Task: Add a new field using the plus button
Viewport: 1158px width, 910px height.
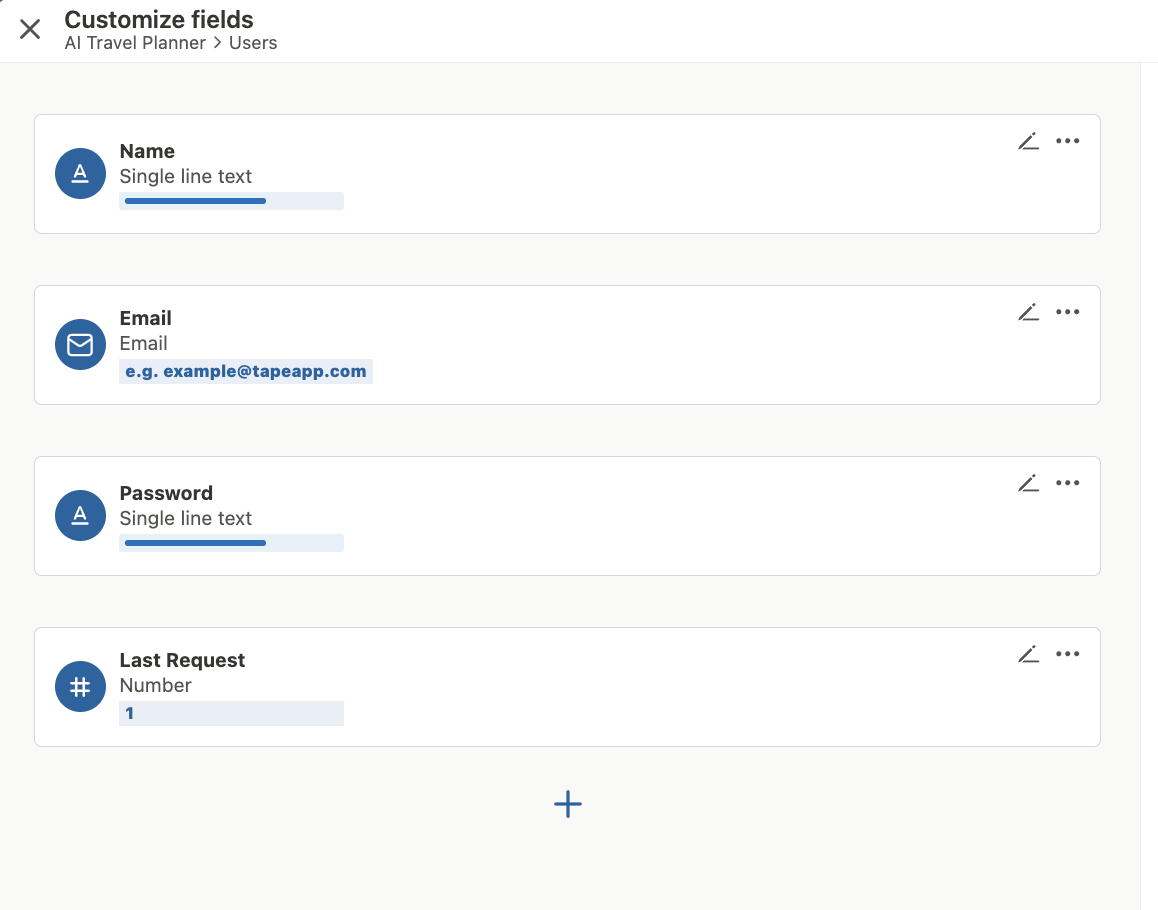Action: (x=567, y=804)
